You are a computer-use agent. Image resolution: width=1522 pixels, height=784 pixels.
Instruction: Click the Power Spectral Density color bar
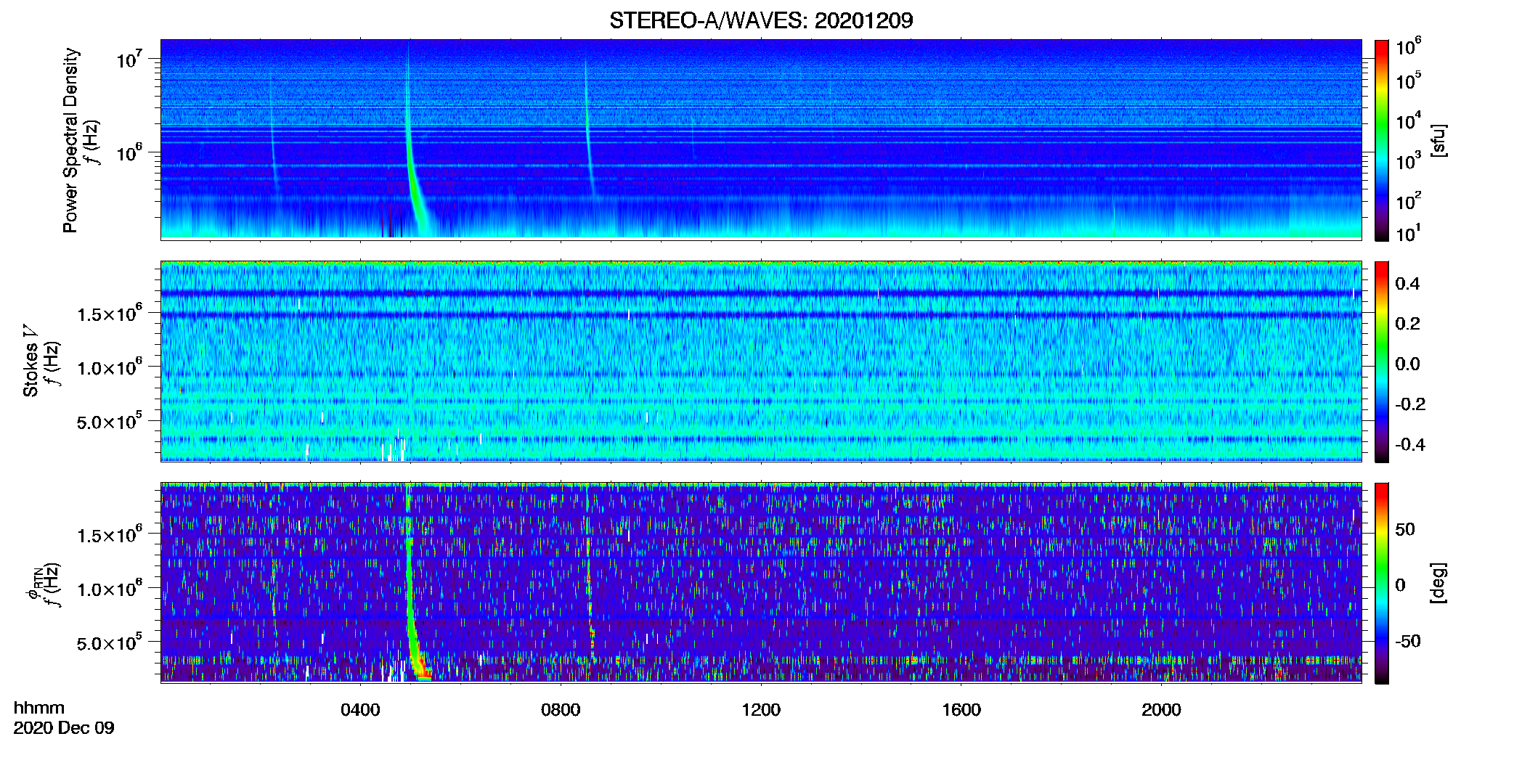pyautogui.click(x=1381, y=140)
